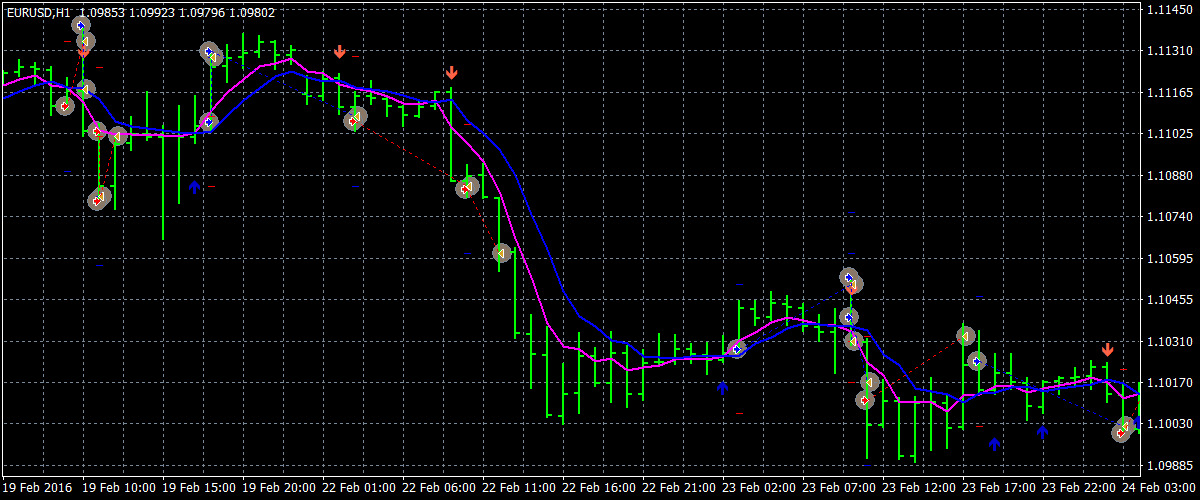Viewport: 1200px width, 500px height.
Task: Click the 22 Feb 06:00 time label
Action: pyautogui.click(x=439, y=488)
